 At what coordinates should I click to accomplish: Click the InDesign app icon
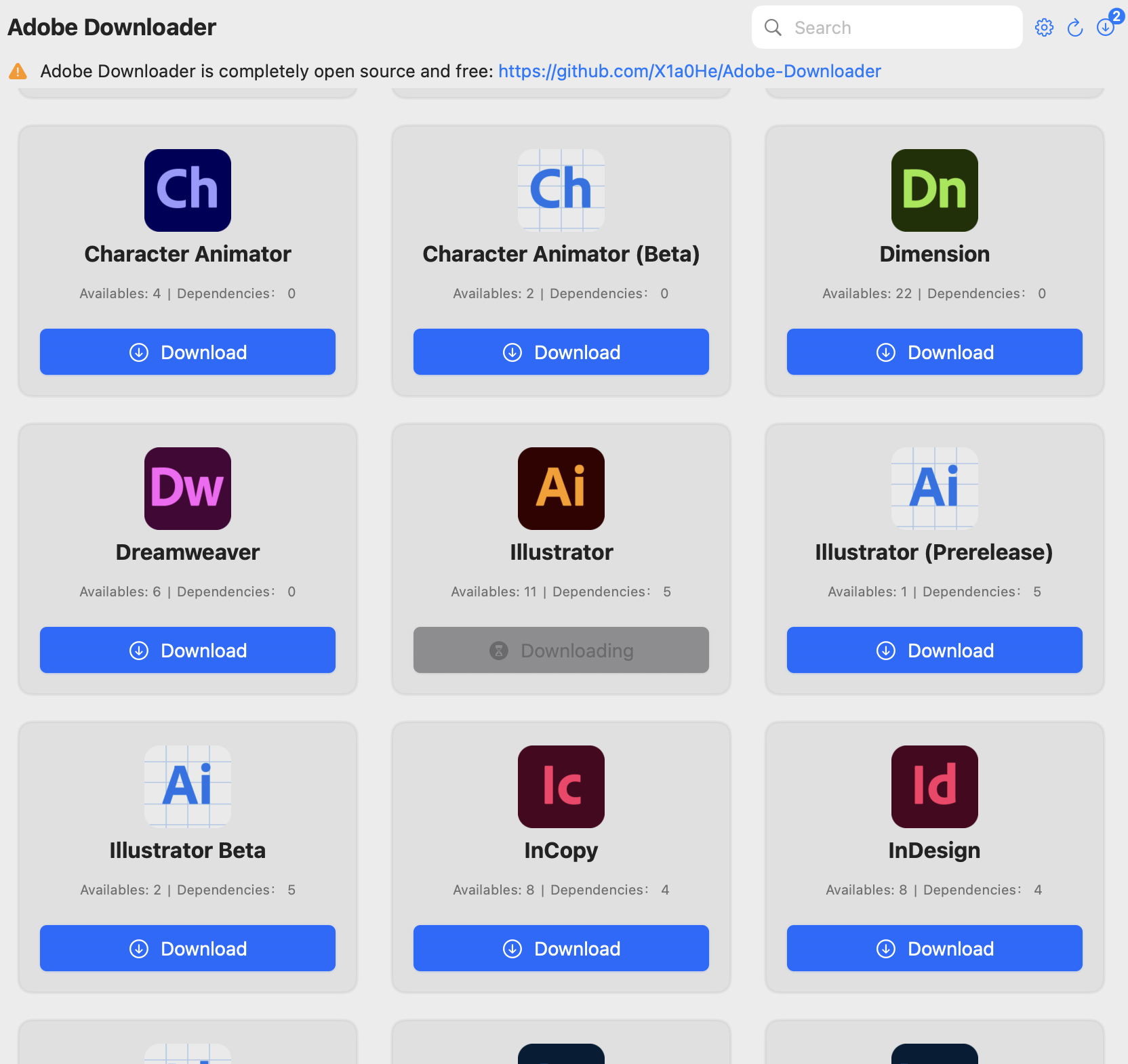934,787
